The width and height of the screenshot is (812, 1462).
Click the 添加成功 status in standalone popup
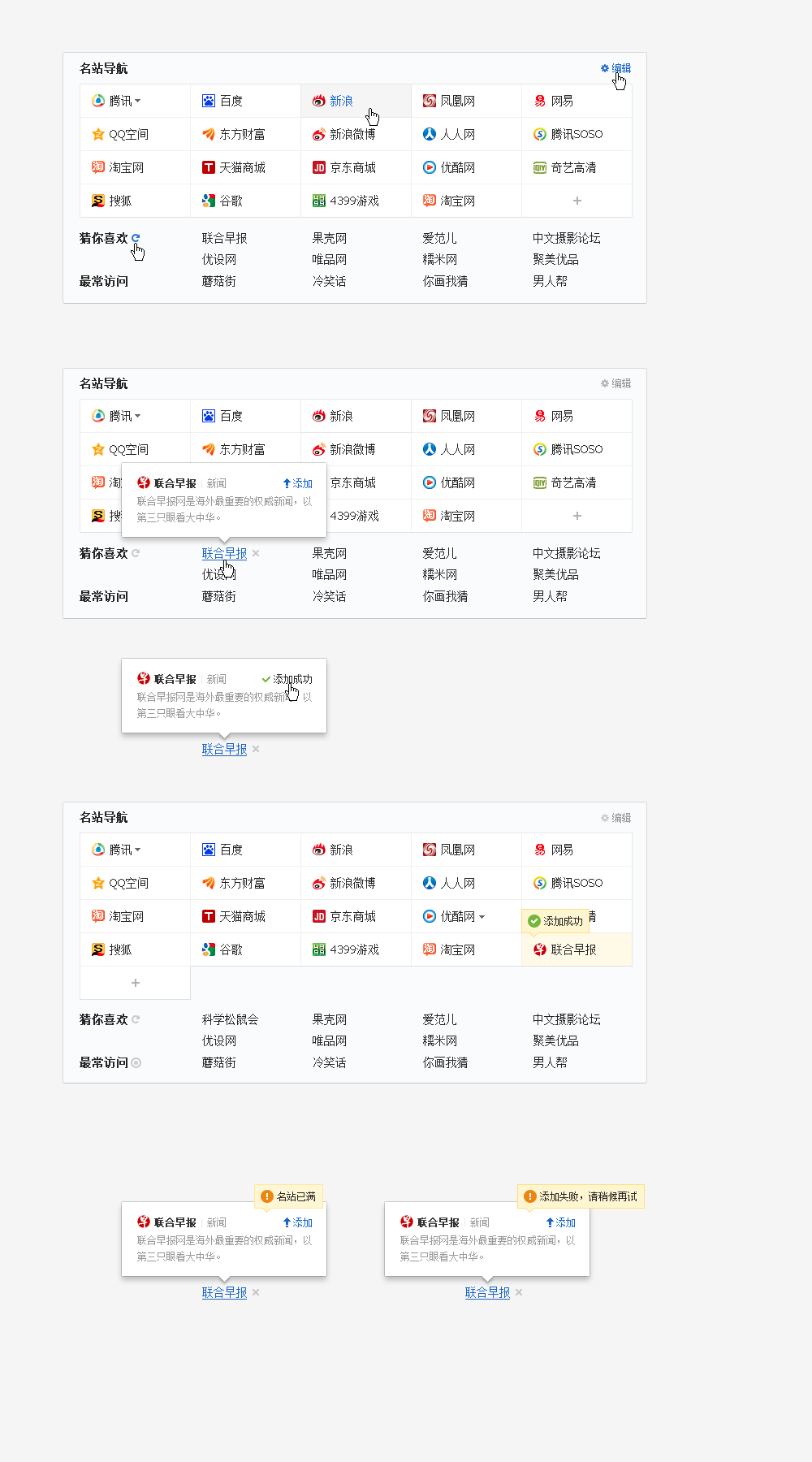point(287,679)
